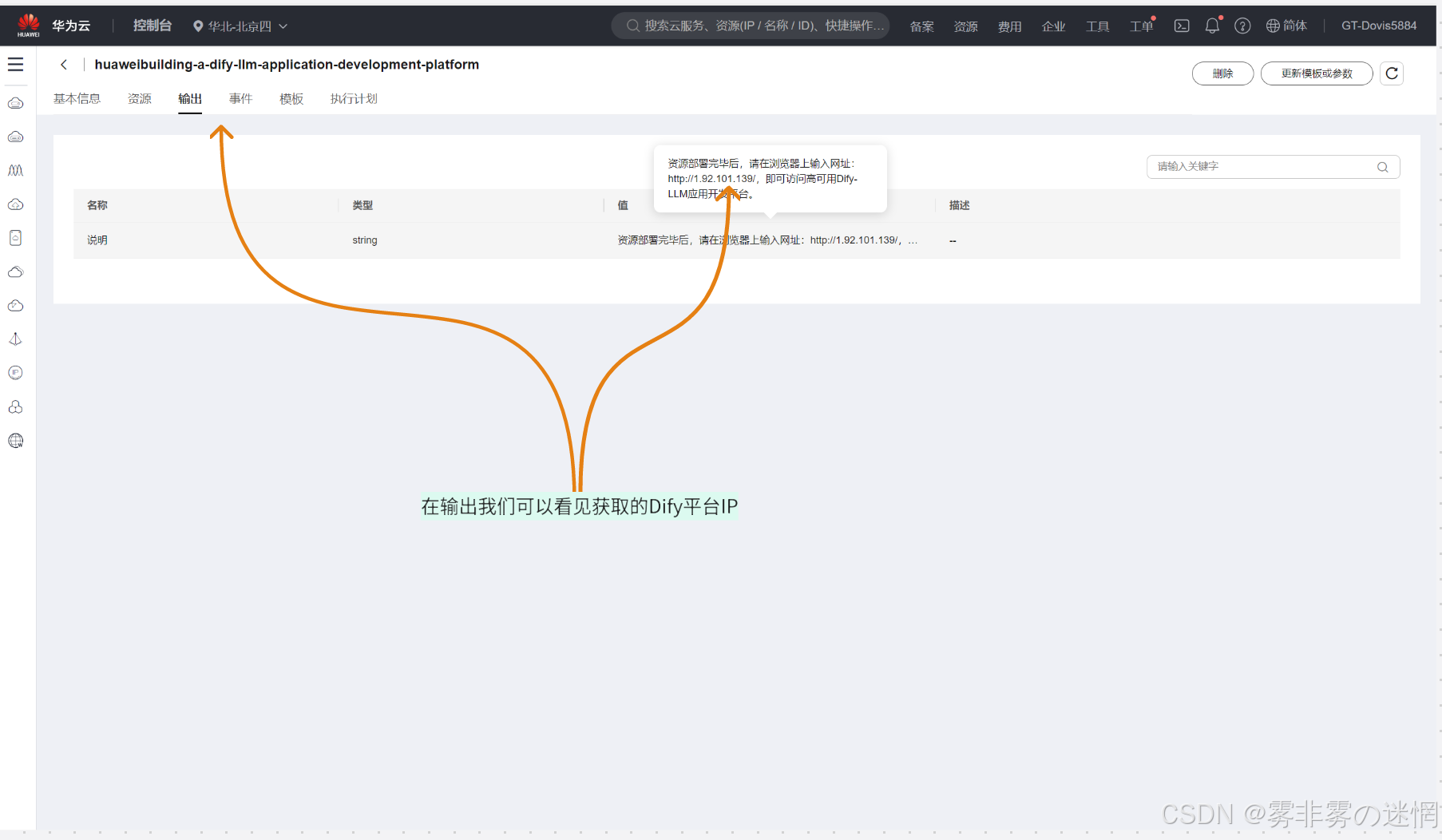Open the 企业 top menu
1442x840 pixels.
(x=1053, y=26)
